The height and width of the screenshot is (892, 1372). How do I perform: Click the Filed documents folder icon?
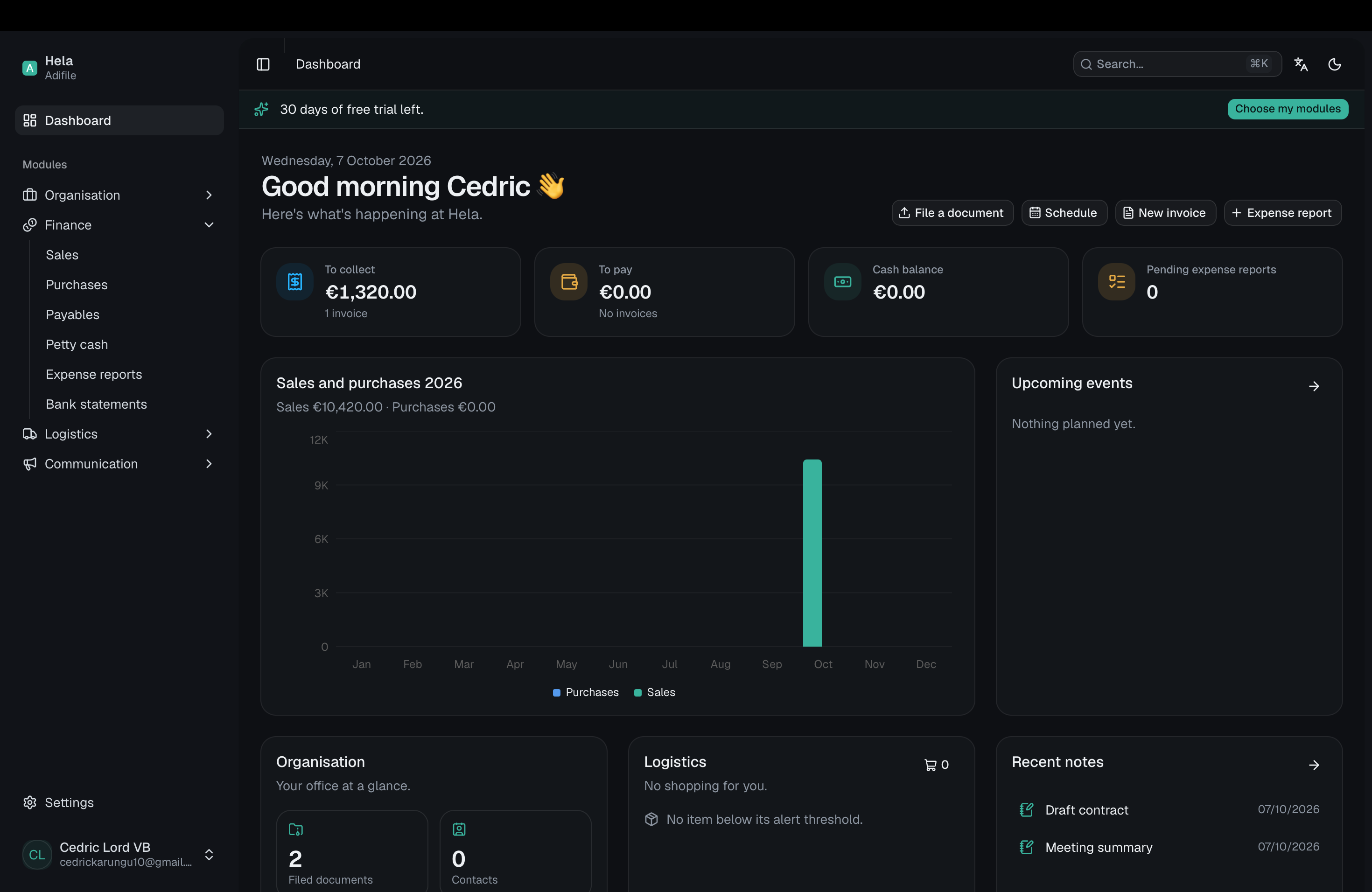(x=296, y=829)
